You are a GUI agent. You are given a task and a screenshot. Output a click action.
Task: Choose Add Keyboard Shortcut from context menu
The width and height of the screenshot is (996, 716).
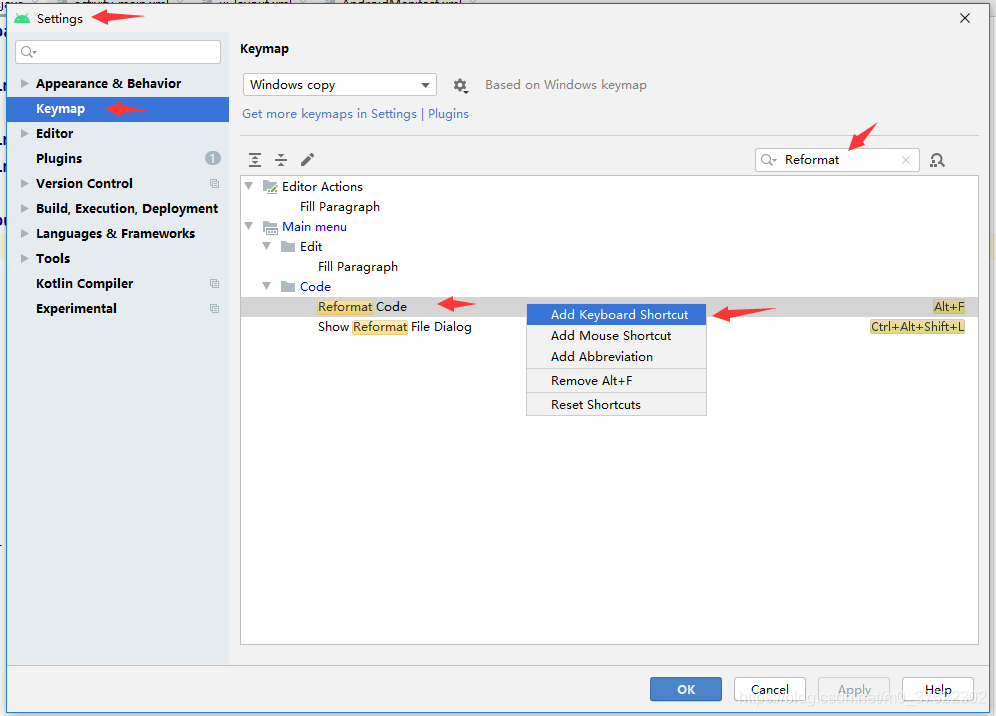click(x=616, y=313)
